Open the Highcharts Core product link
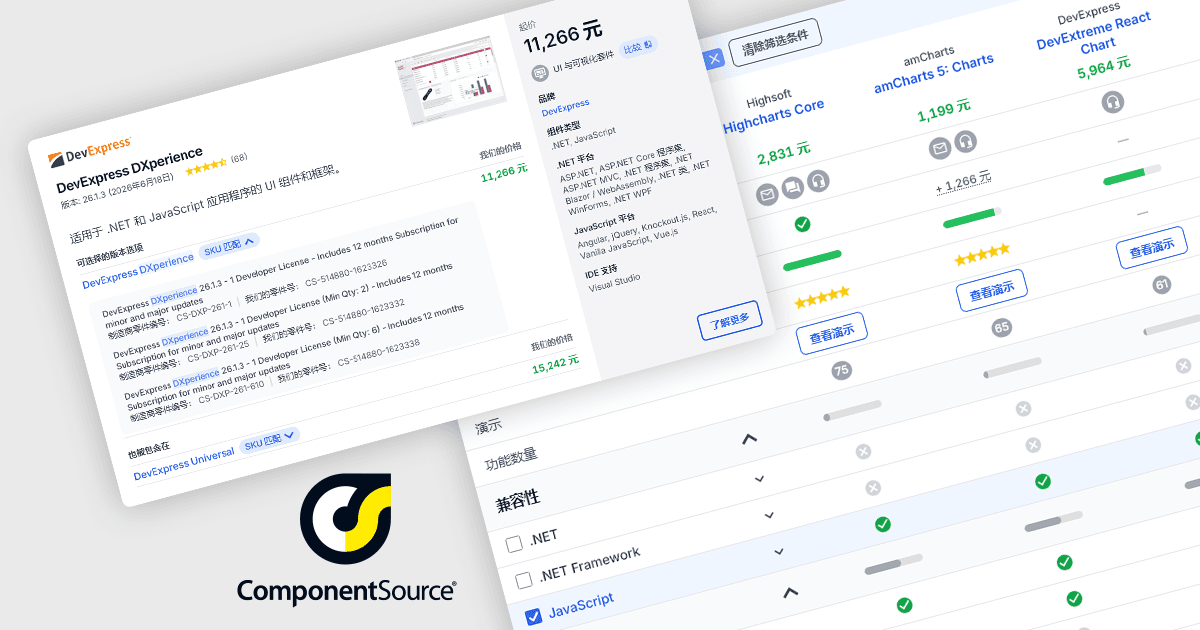Image resolution: width=1200 pixels, height=630 pixels. point(774,115)
